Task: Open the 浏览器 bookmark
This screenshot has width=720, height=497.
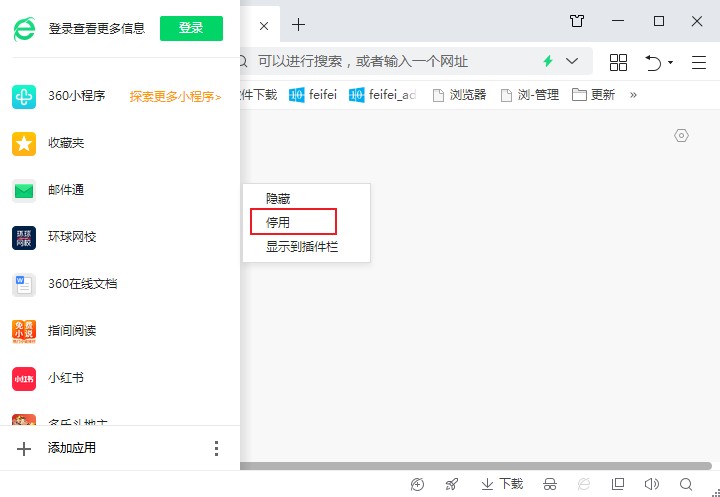Action: (460, 95)
